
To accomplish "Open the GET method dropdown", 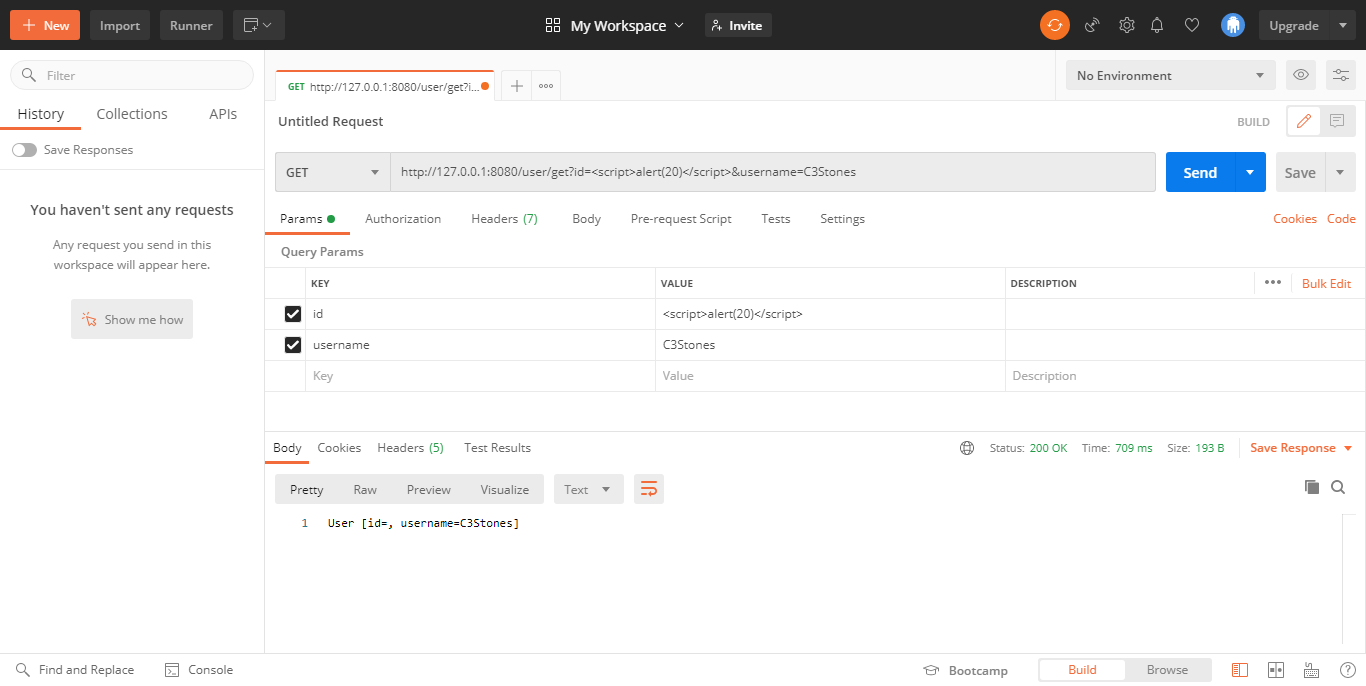I will click(332, 171).
